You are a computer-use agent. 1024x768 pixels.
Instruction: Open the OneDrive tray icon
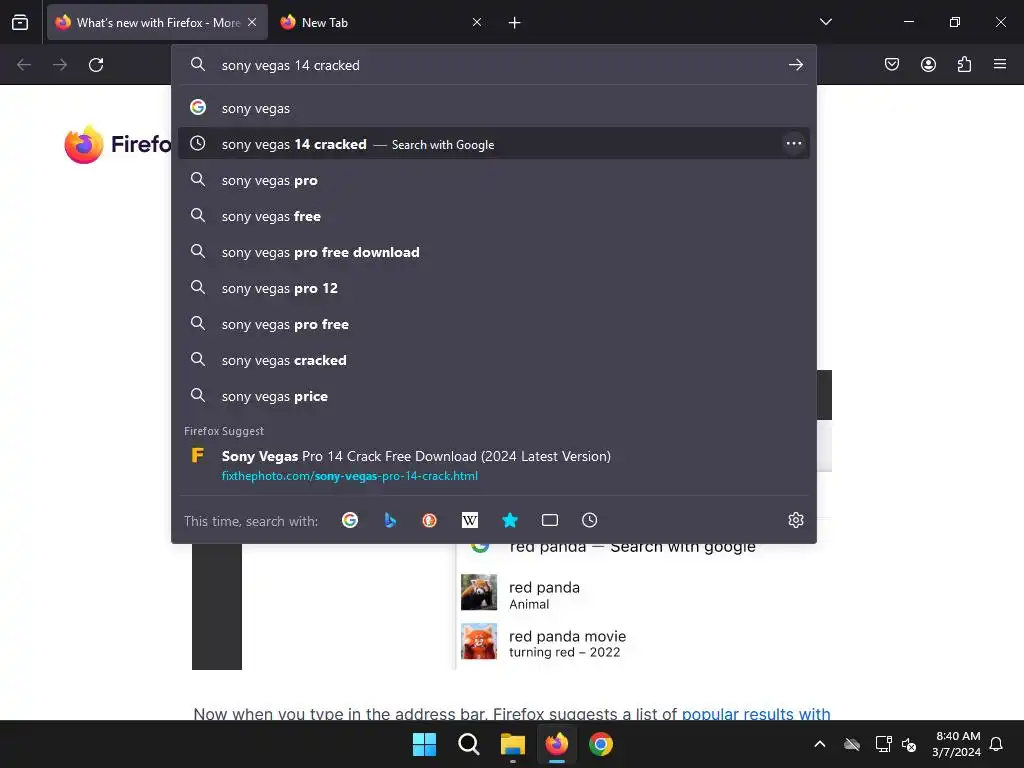pos(852,744)
